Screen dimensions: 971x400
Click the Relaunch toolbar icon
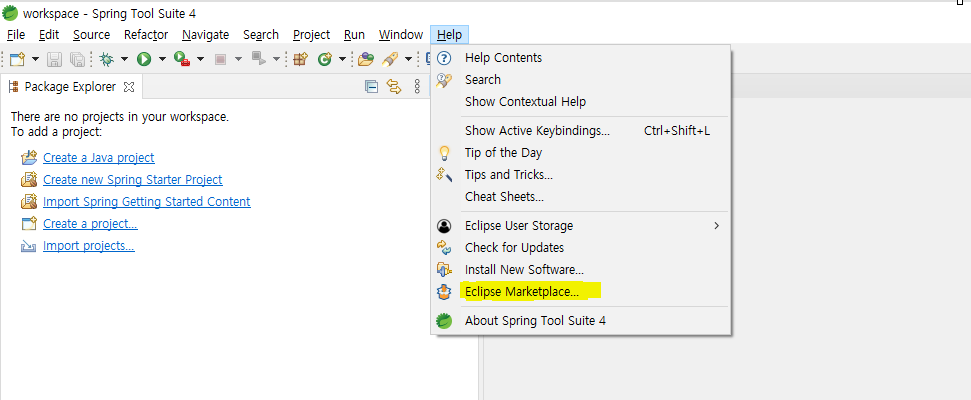258,59
